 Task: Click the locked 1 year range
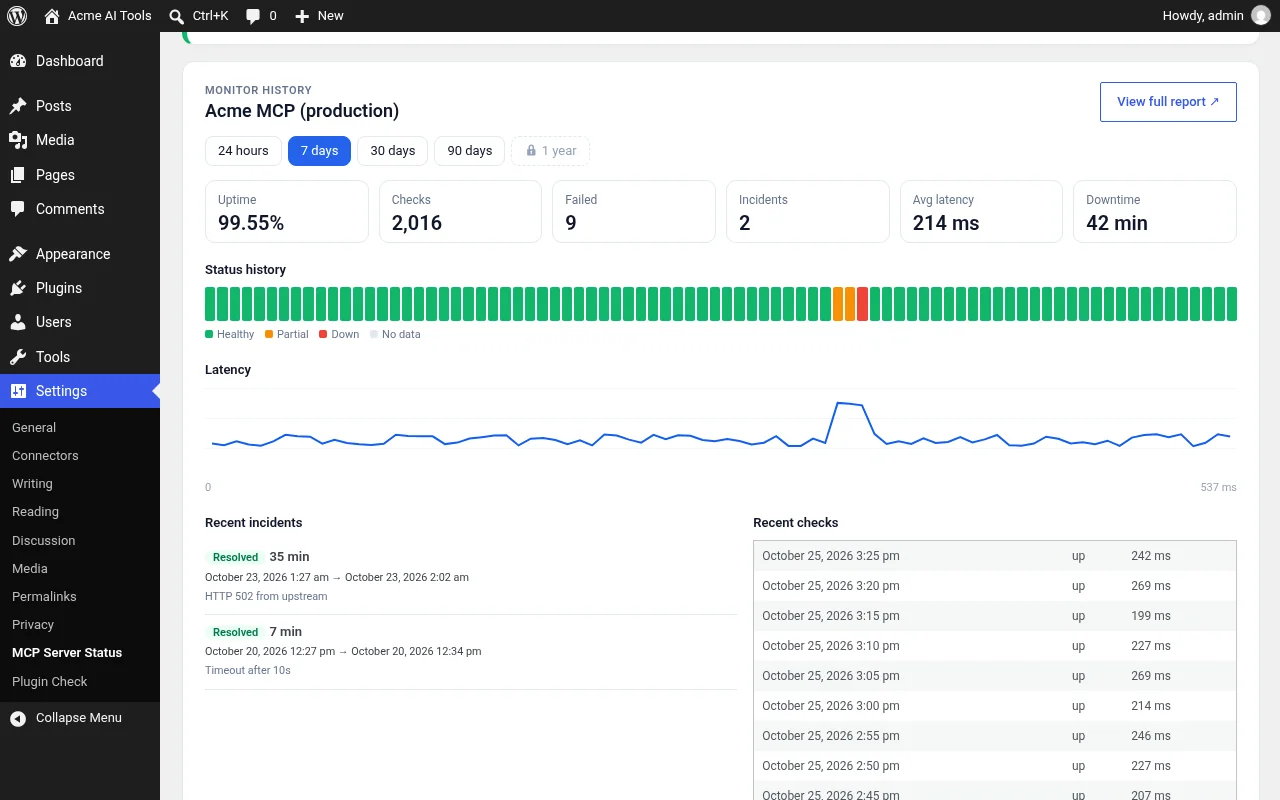point(550,151)
